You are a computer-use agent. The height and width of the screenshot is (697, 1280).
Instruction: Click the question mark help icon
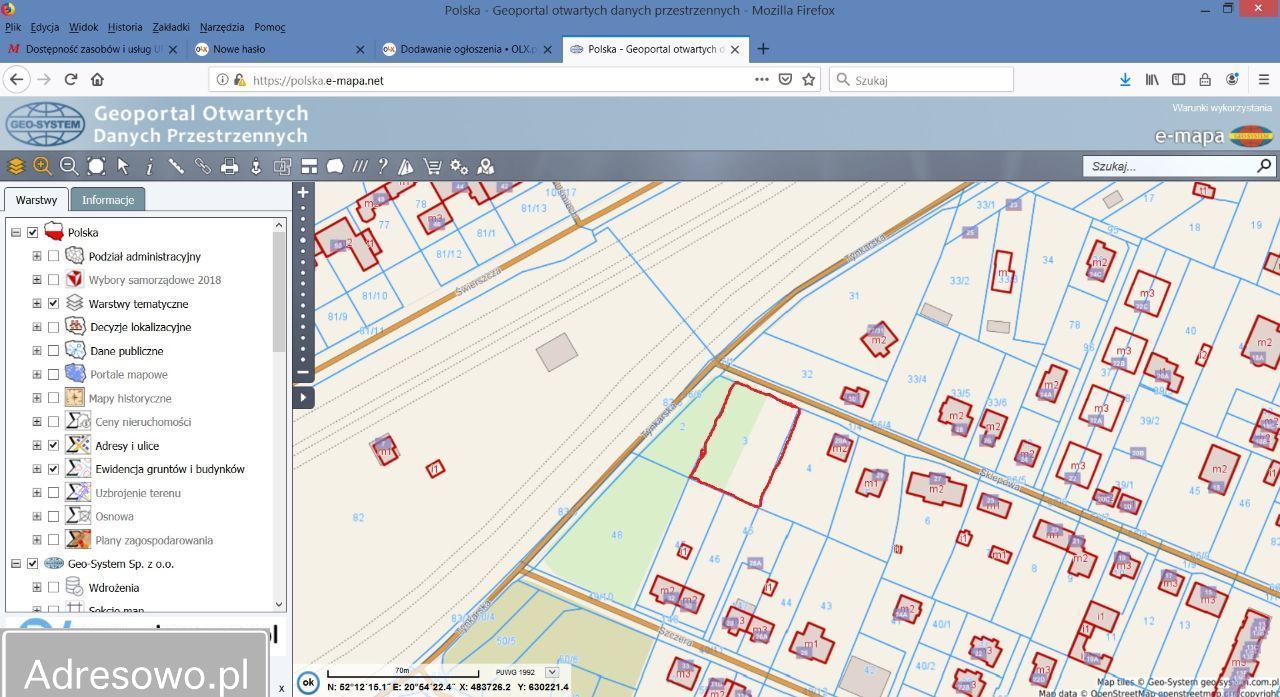[x=382, y=166]
